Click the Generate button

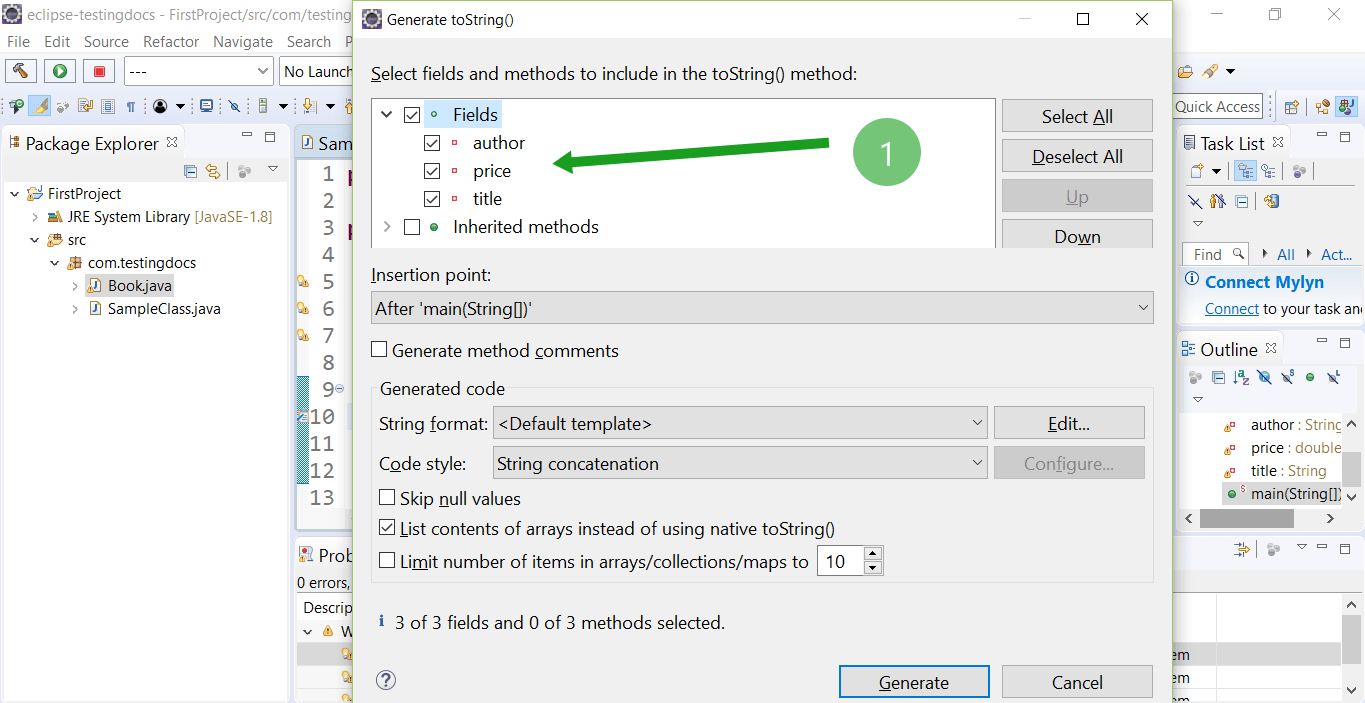coord(913,681)
